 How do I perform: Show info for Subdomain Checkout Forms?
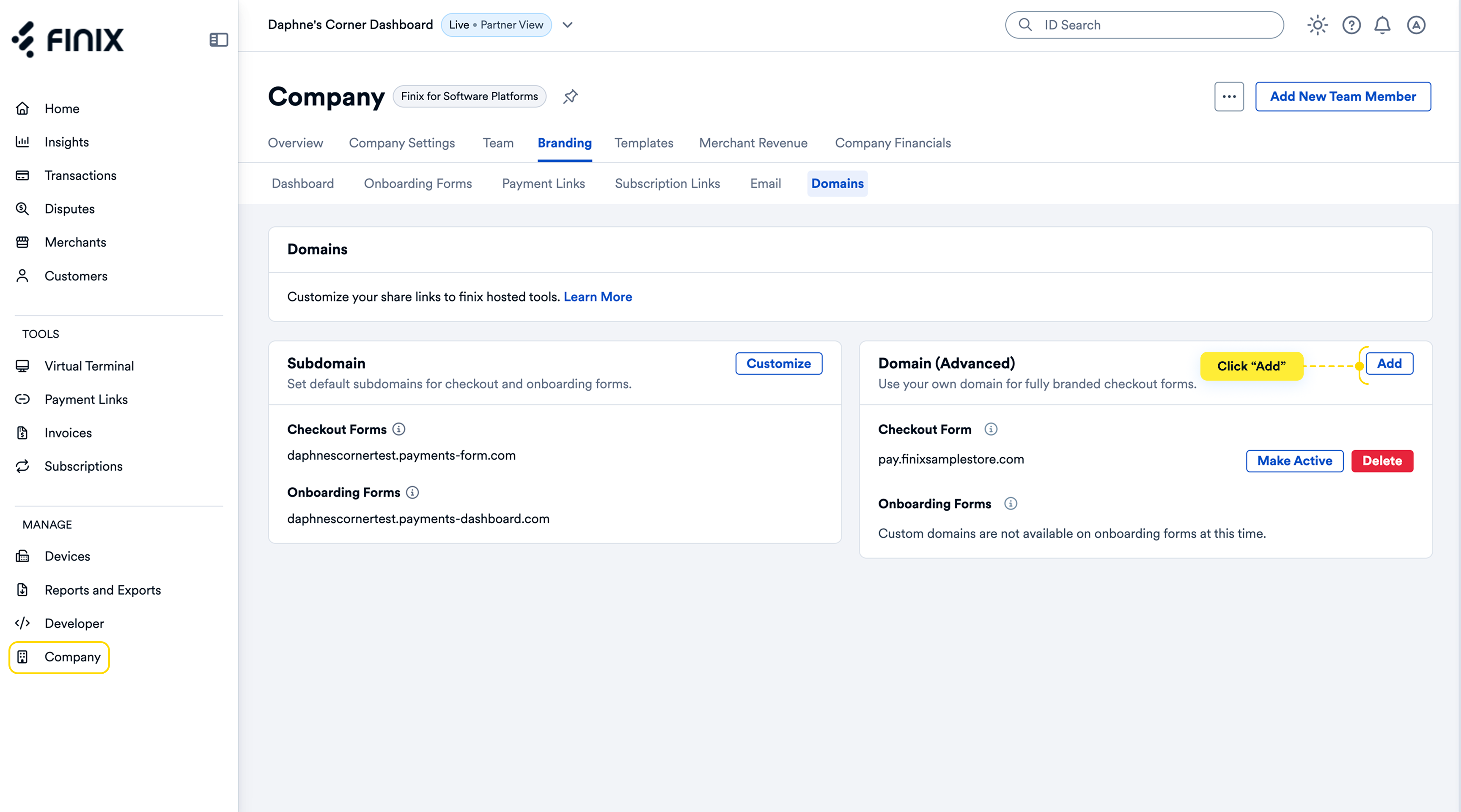[399, 429]
